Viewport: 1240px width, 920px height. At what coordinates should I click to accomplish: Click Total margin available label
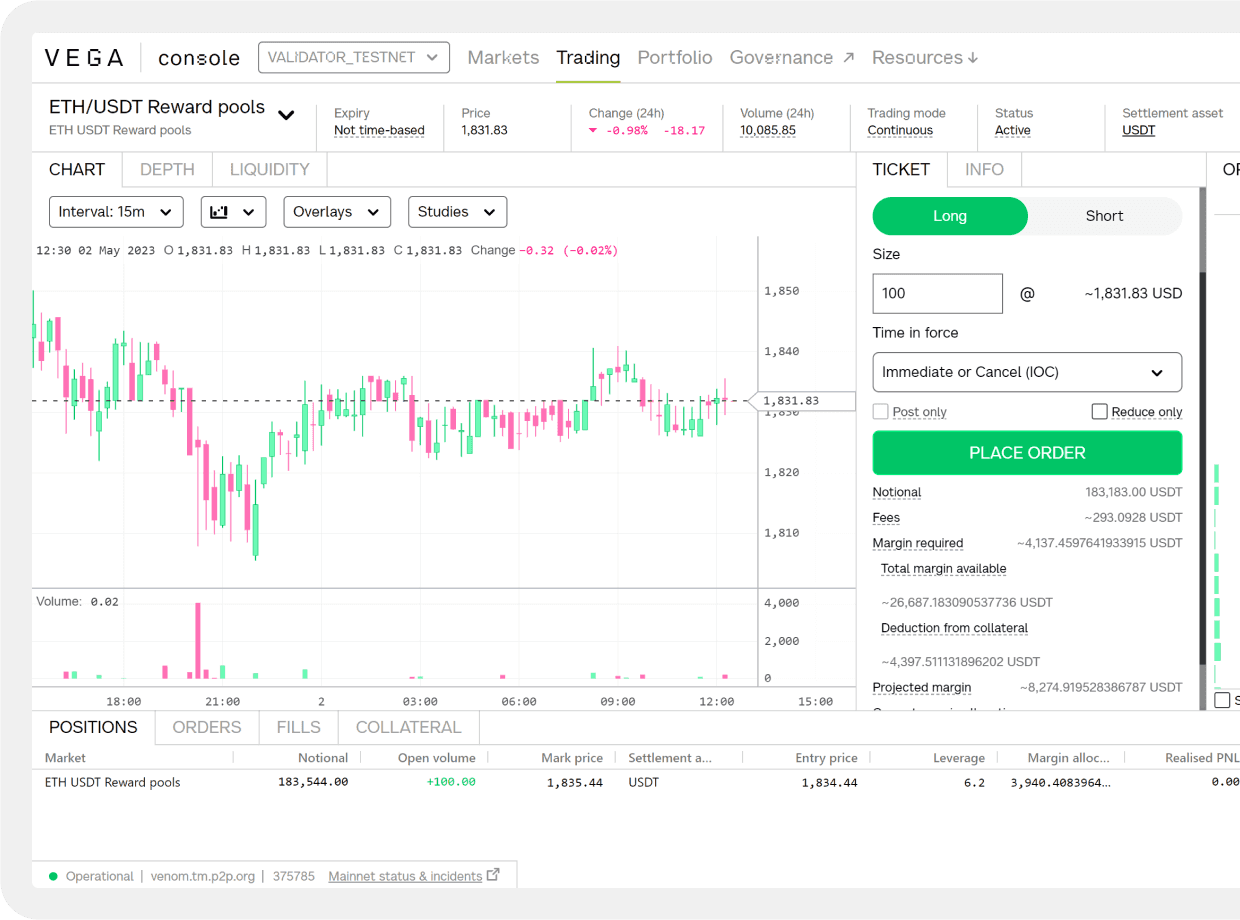[x=943, y=569]
